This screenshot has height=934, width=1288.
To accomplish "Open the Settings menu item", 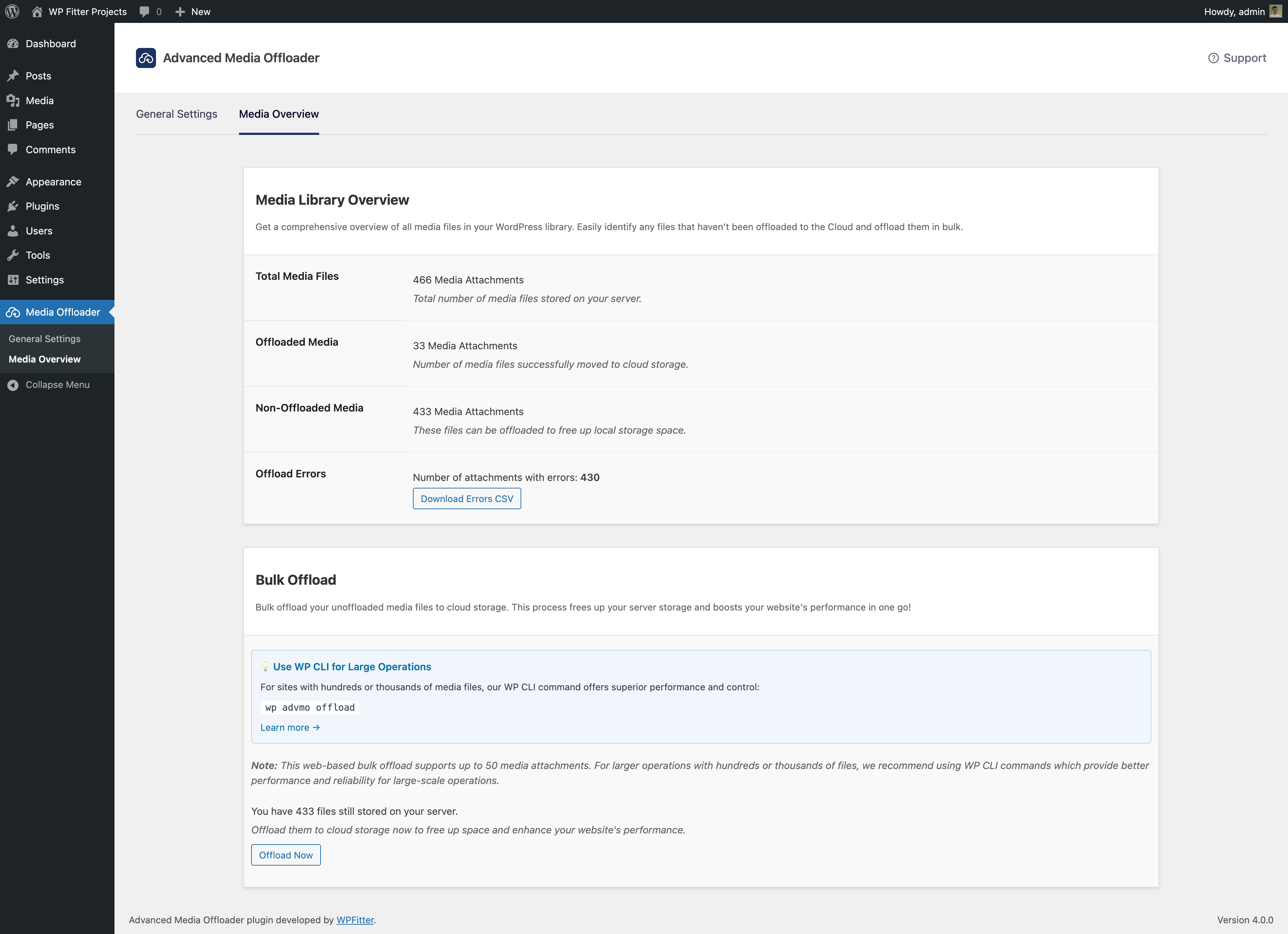I will [x=57, y=279].
